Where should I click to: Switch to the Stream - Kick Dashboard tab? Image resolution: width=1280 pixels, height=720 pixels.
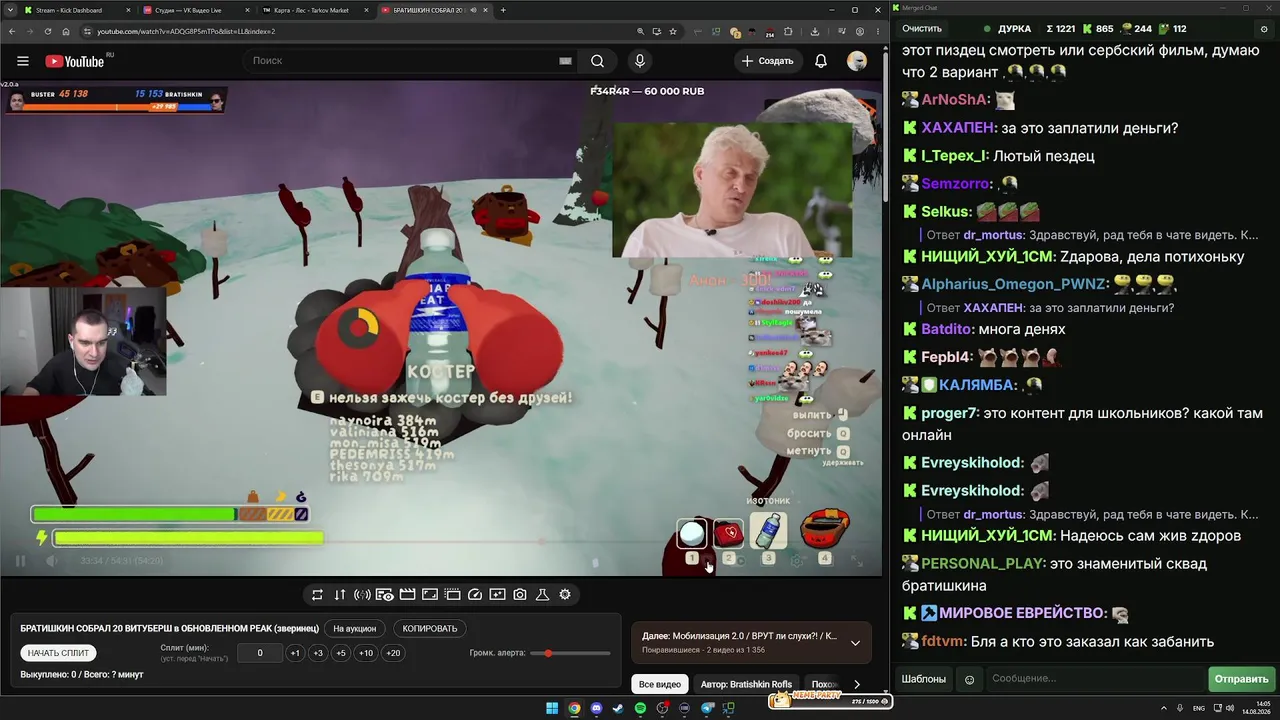[75, 10]
